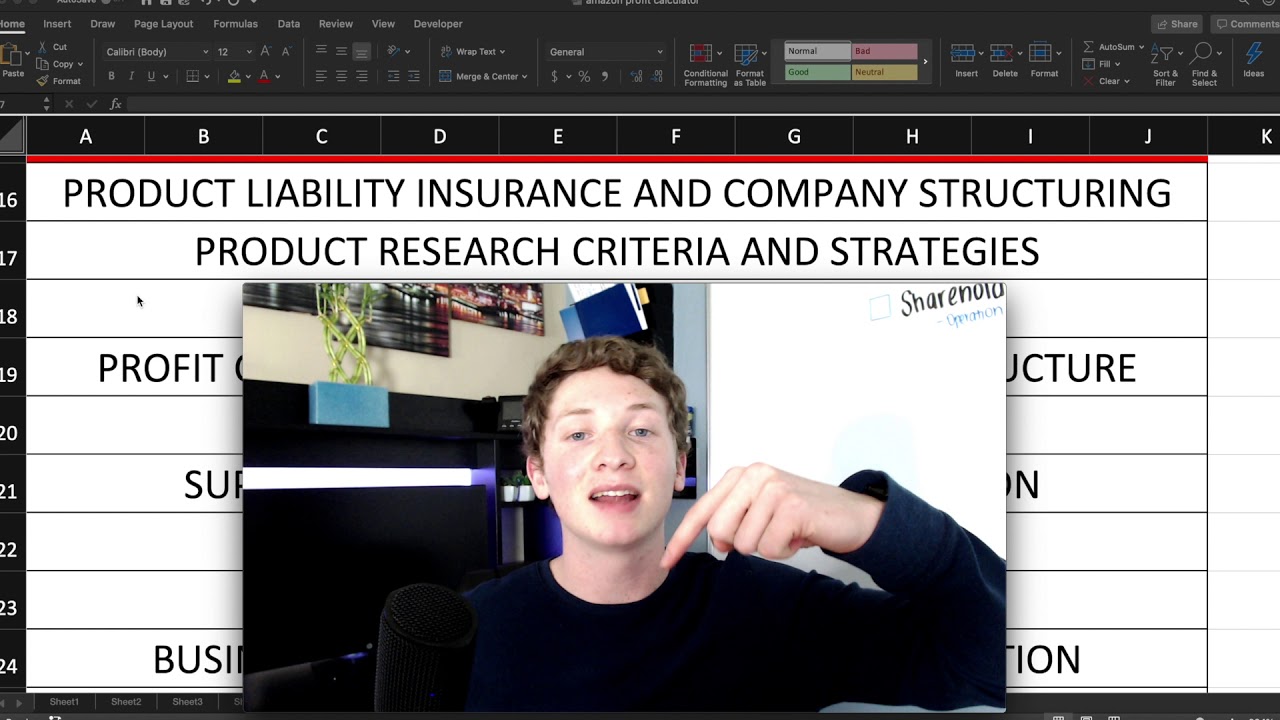The image size is (1280, 720).
Task: Apply the yellow fill color
Action: click(234, 76)
